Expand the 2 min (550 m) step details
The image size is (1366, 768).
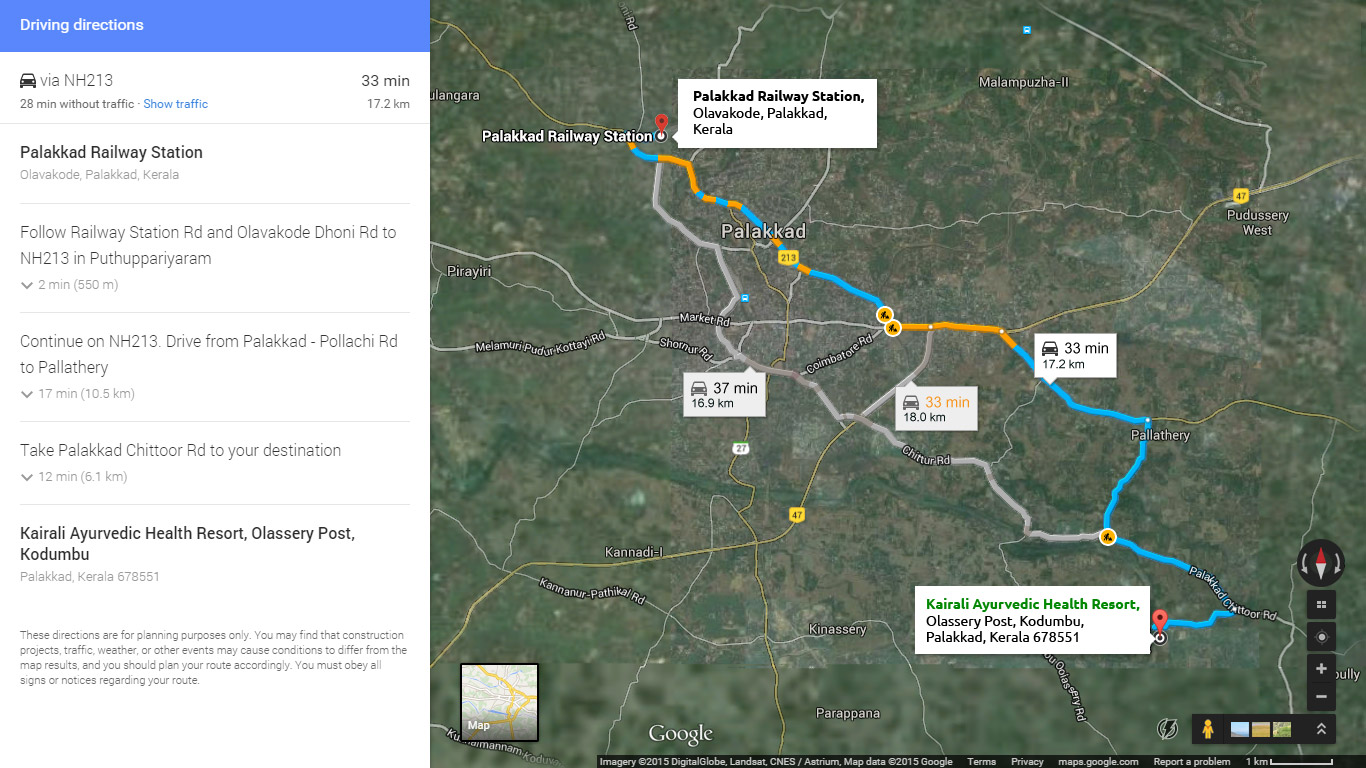[69, 285]
